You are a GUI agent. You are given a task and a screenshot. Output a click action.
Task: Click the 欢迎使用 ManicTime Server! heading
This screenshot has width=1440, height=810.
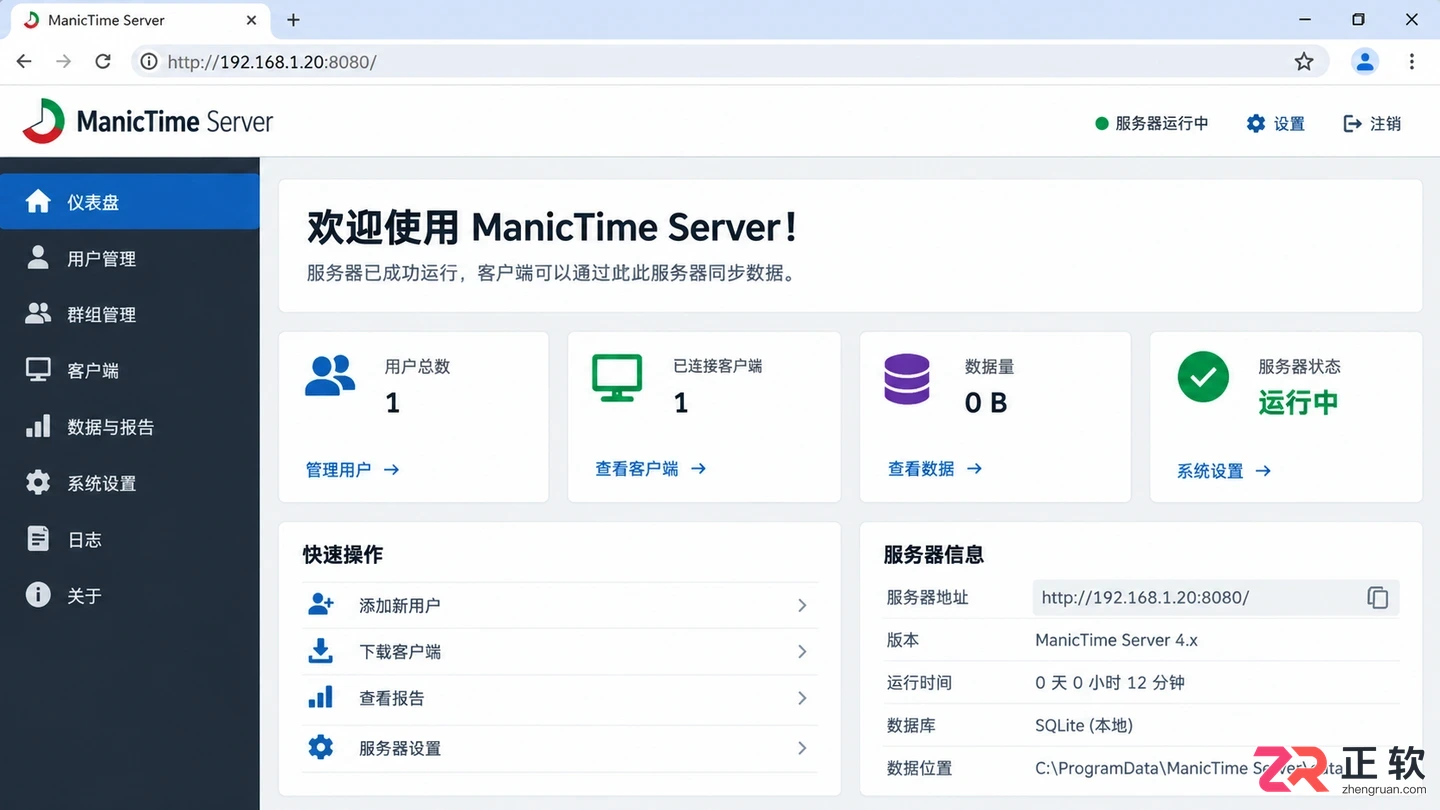pyautogui.click(x=552, y=227)
